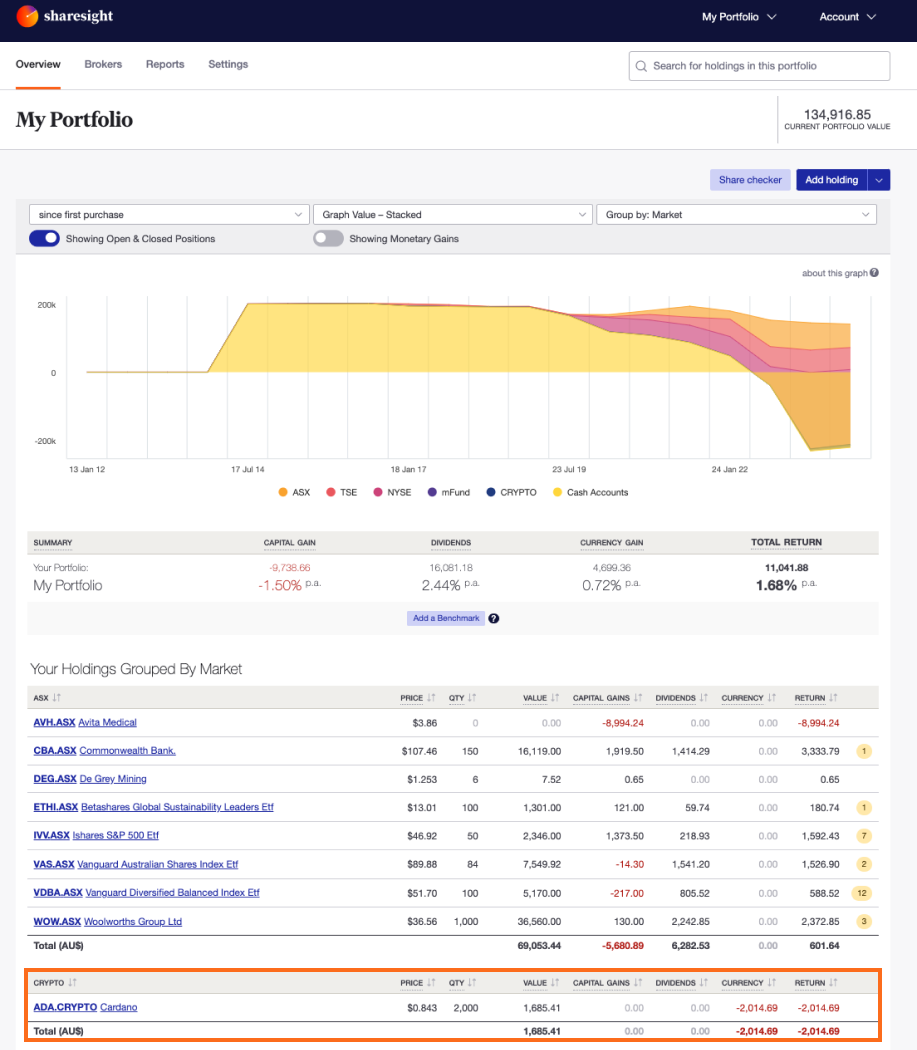This screenshot has height=1050, width=917.
Task: Click the Cash Accounts yellow legend dot
Action: click(557, 492)
